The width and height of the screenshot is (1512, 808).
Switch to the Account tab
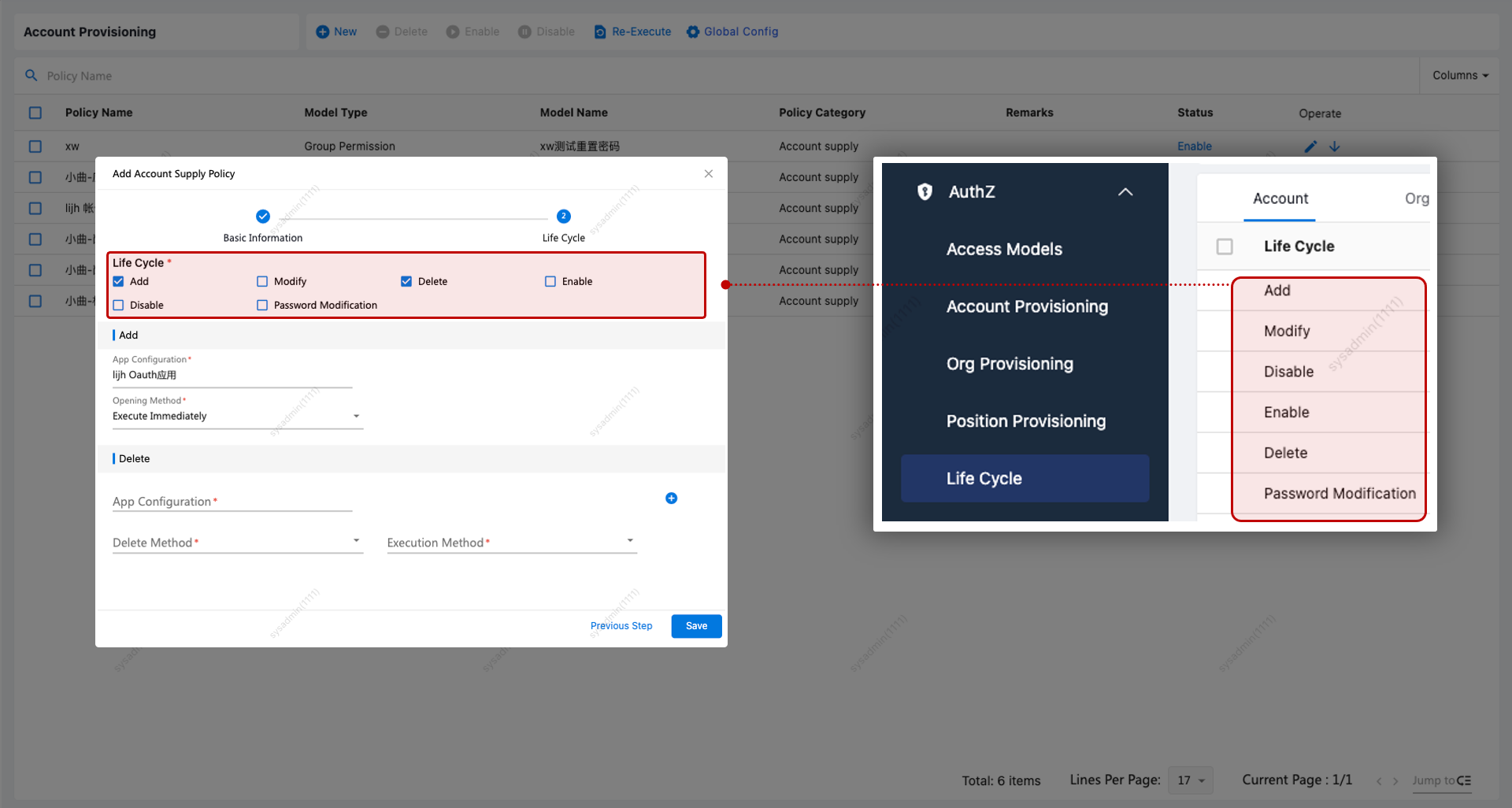coord(1280,198)
